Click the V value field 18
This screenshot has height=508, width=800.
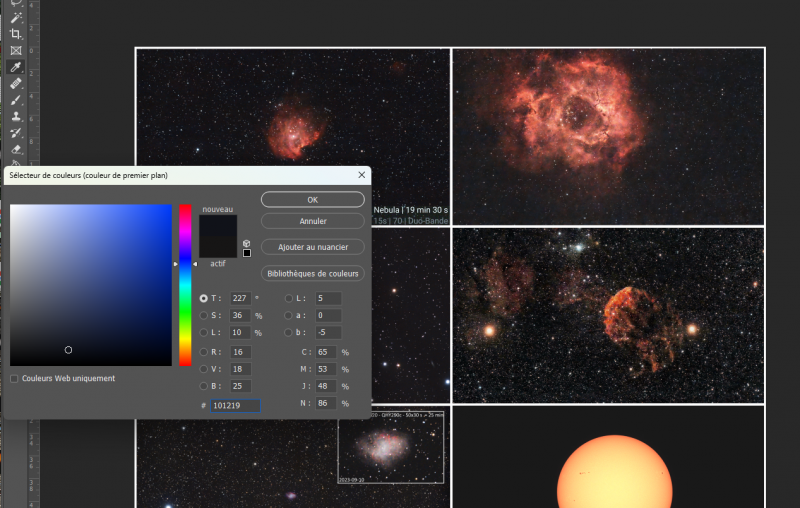tap(240, 369)
